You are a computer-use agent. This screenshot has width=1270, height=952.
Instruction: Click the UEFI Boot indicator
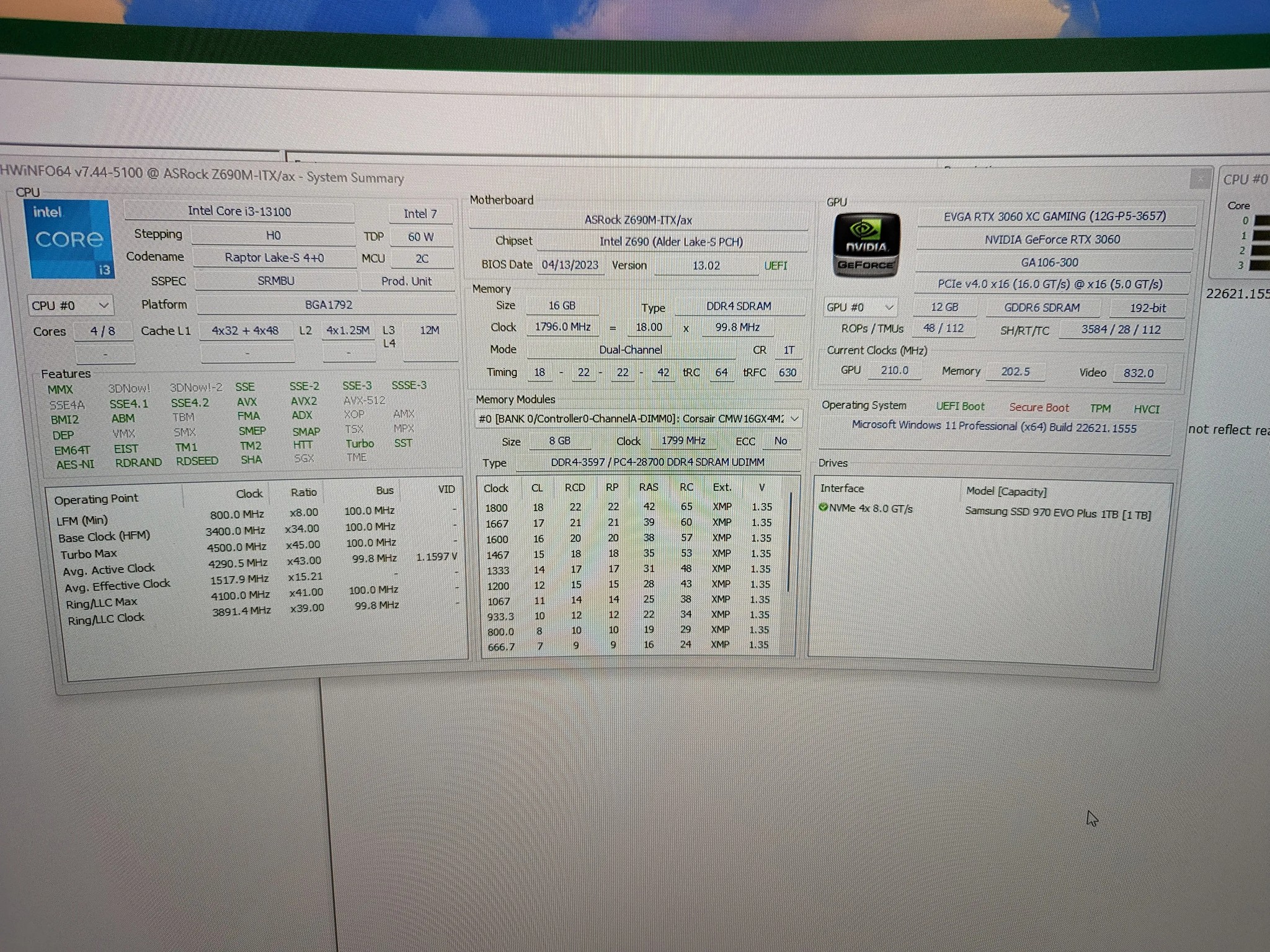[960, 407]
